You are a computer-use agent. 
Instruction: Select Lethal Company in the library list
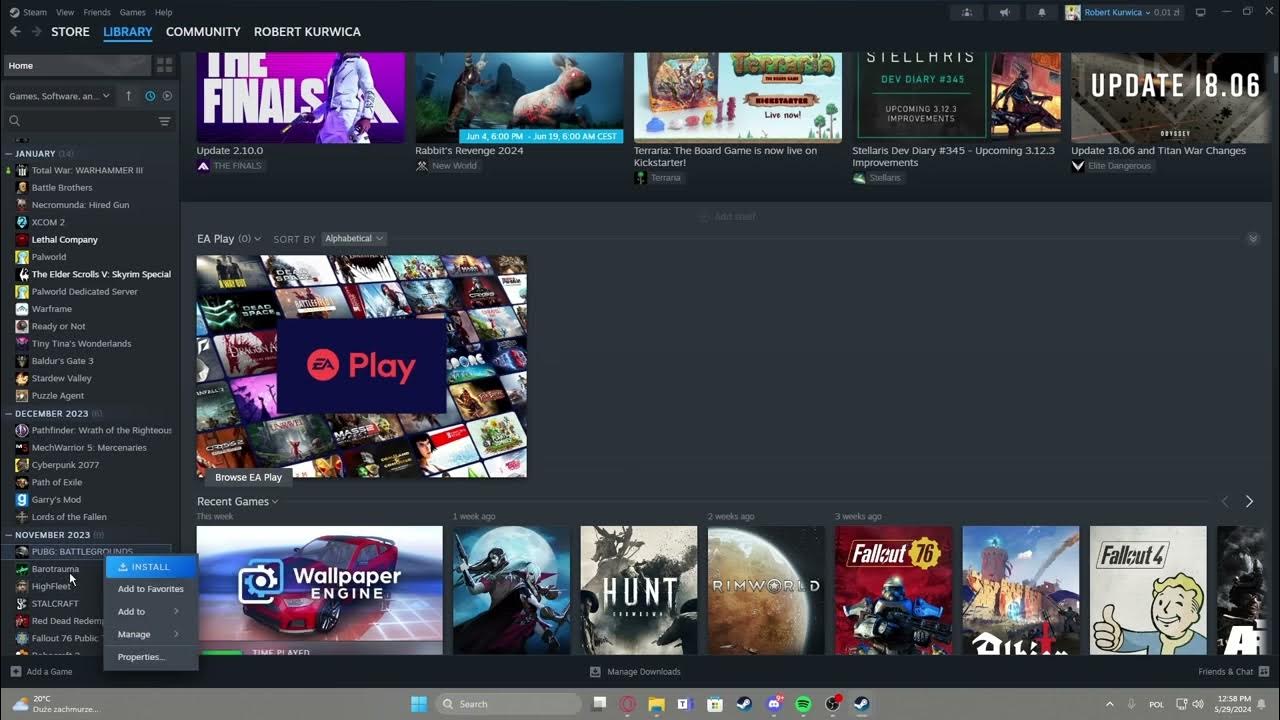coord(64,240)
